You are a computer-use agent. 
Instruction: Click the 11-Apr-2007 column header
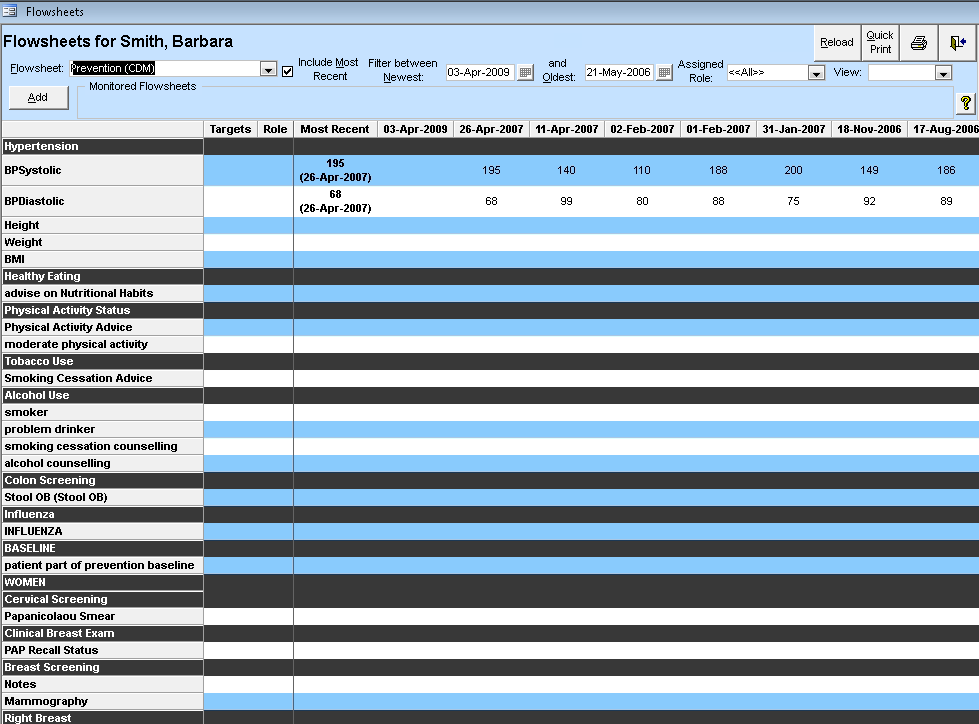point(567,129)
